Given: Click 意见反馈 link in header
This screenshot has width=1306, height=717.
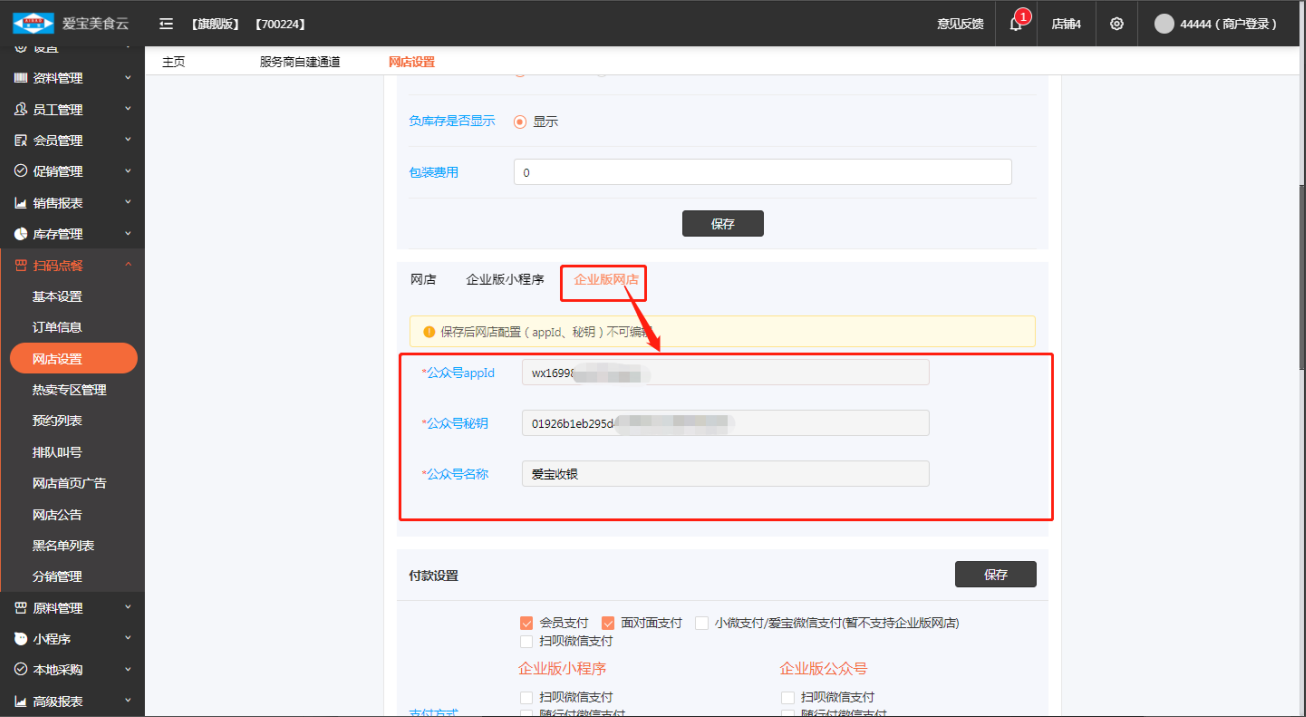Looking at the screenshot, I should click(960, 24).
